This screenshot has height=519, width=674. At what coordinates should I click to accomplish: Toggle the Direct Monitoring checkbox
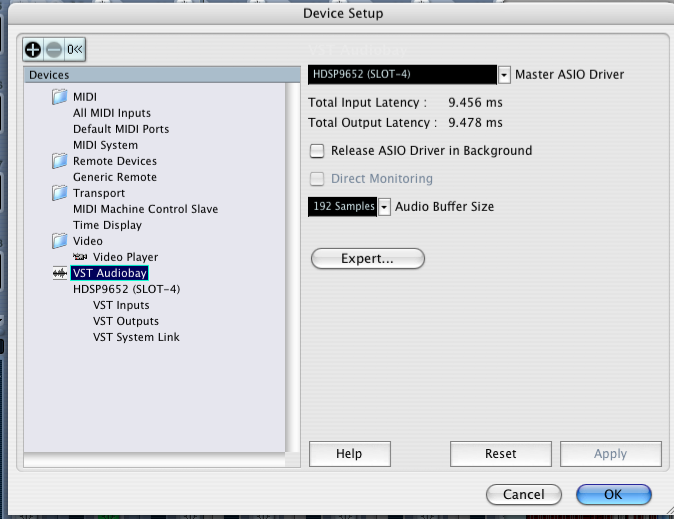(x=317, y=179)
